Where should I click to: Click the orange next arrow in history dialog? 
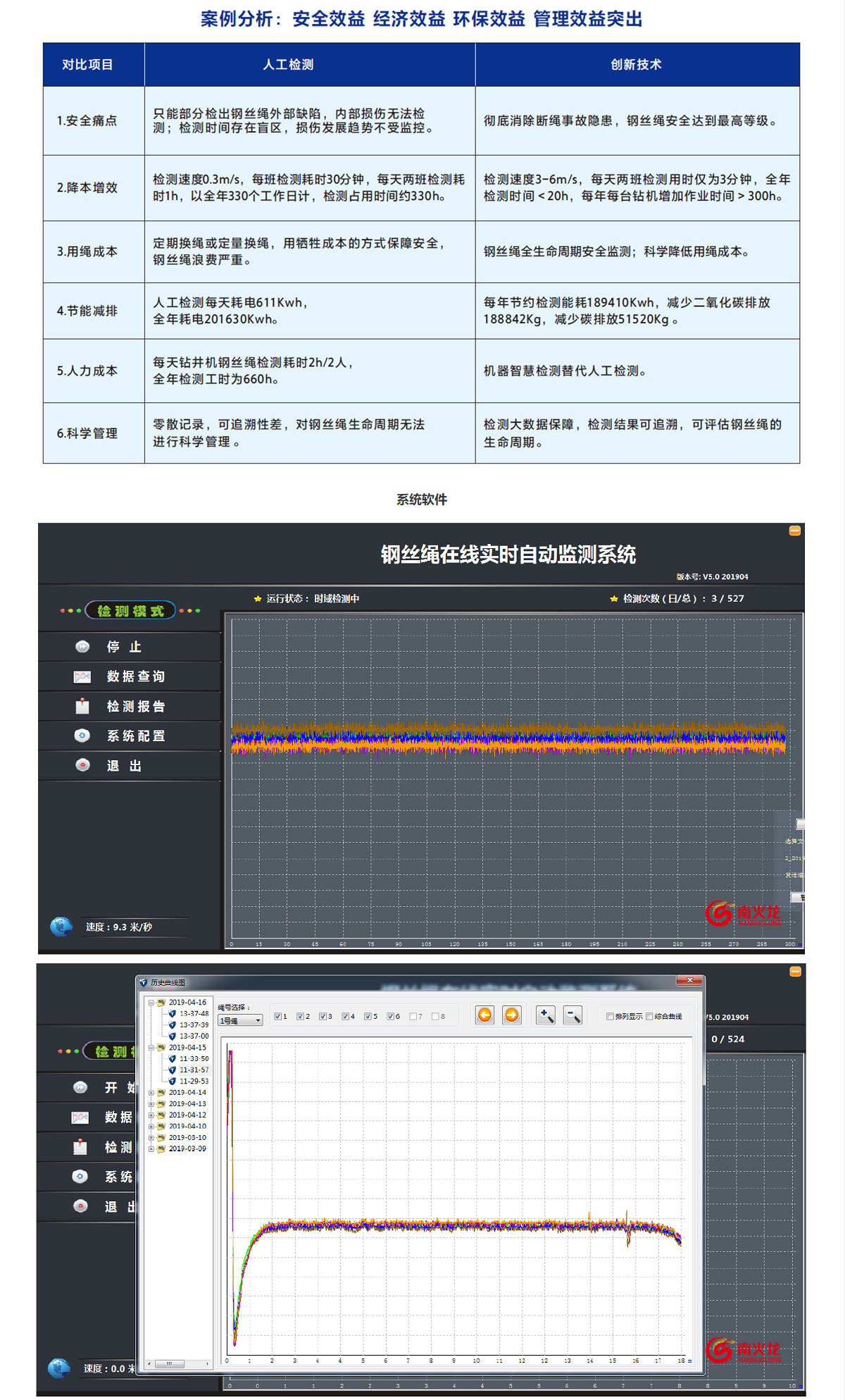point(512,1015)
